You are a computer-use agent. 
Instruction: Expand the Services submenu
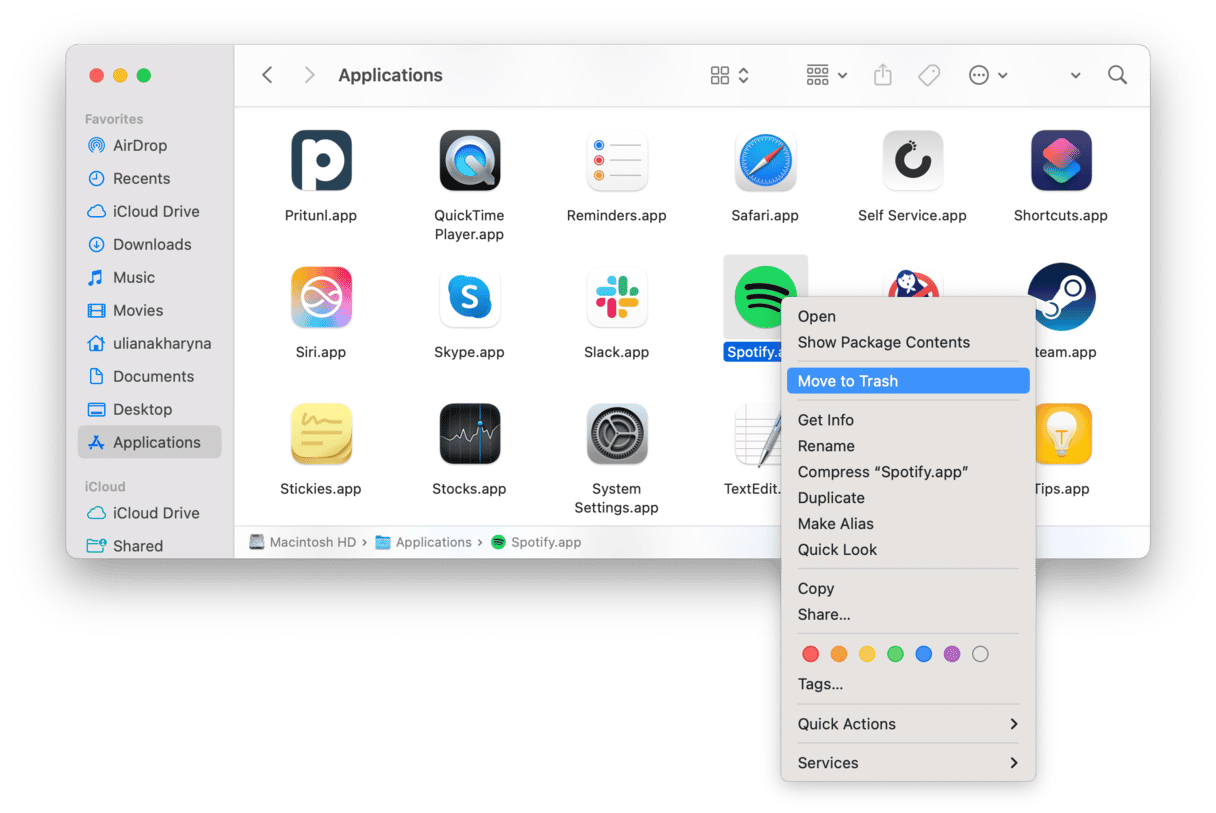(x=908, y=763)
